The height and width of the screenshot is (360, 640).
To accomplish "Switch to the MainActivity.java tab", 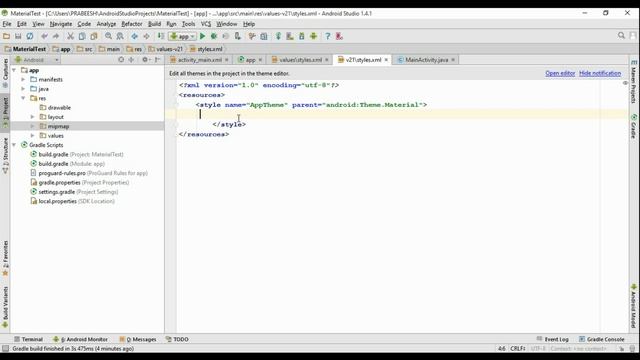I will click(426, 60).
